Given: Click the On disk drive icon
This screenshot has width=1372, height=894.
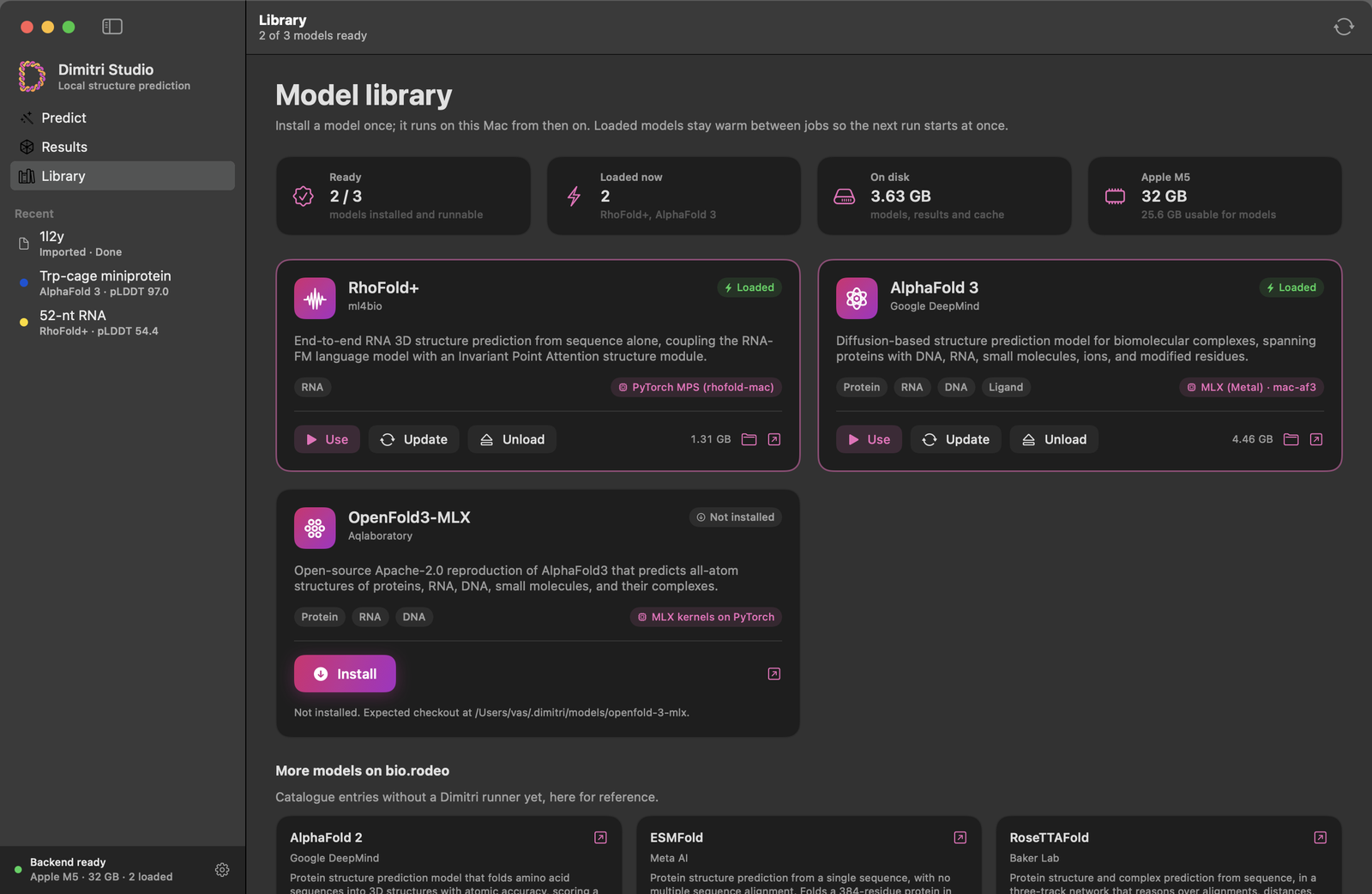Looking at the screenshot, I should [x=845, y=196].
